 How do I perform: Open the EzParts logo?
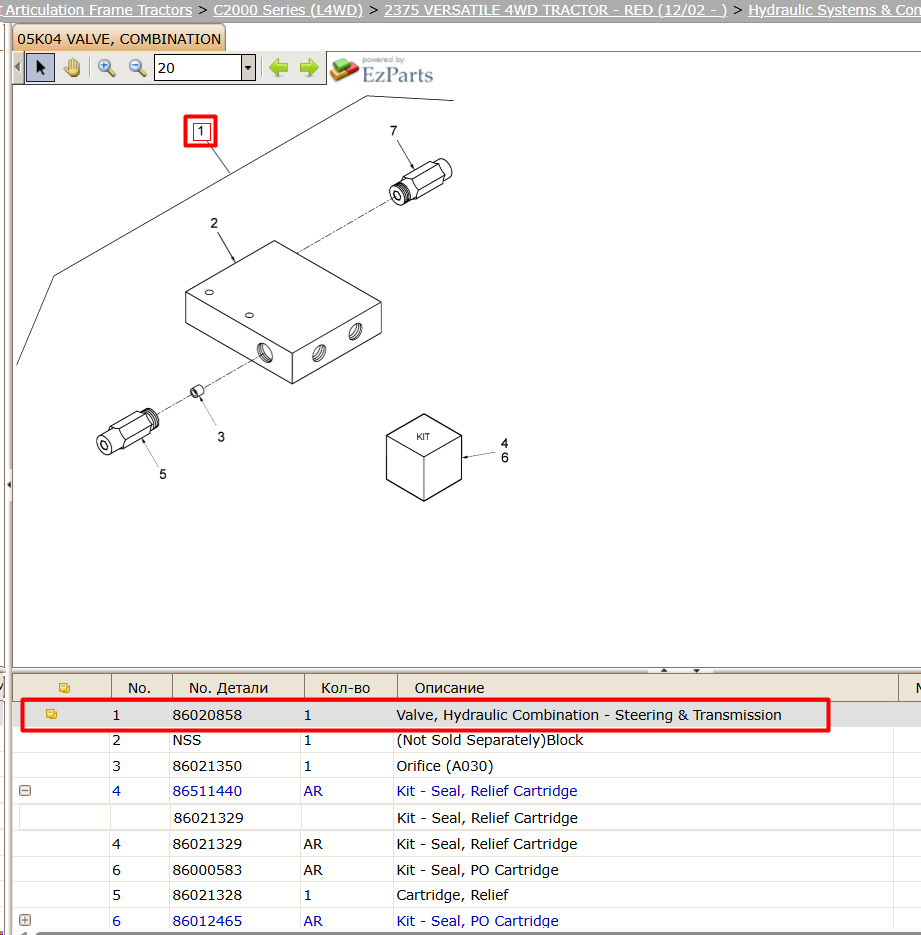pyautogui.click(x=382, y=70)
